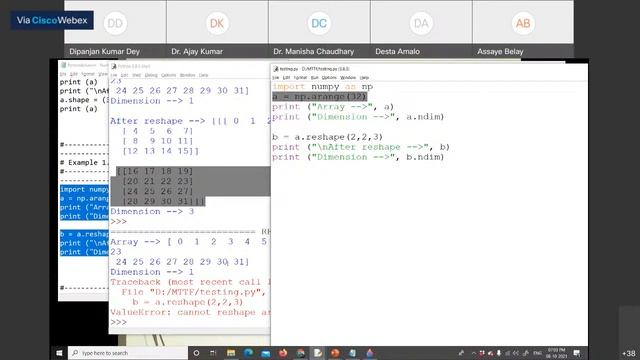Viewport: 640px width, 360px height.
Task: Select Dr. Manisha Chaudhary participant tile
Action: [x=319, y=29]
